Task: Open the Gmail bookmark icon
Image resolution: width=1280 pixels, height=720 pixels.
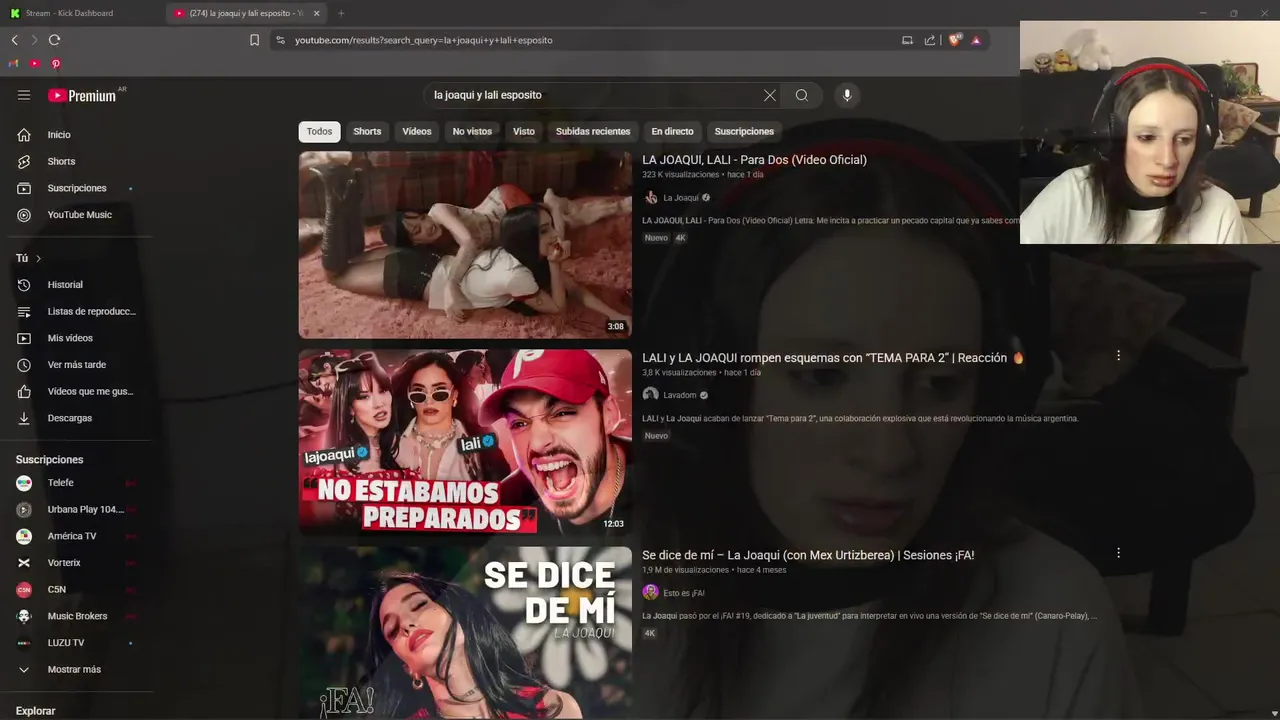Action: [x=13, y=63]
